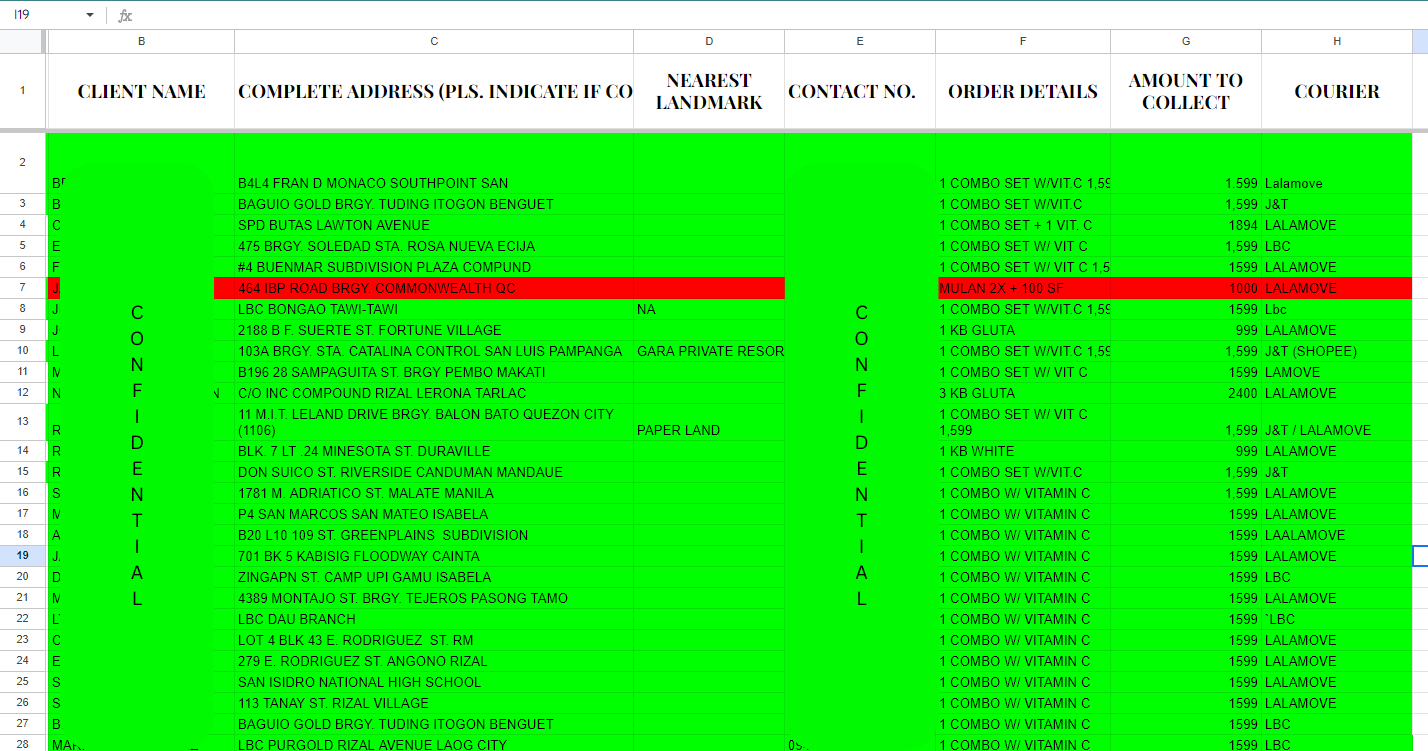Screen dimensions: 1428x751
Task: Select column D header
Action: [x=709, y=41]
